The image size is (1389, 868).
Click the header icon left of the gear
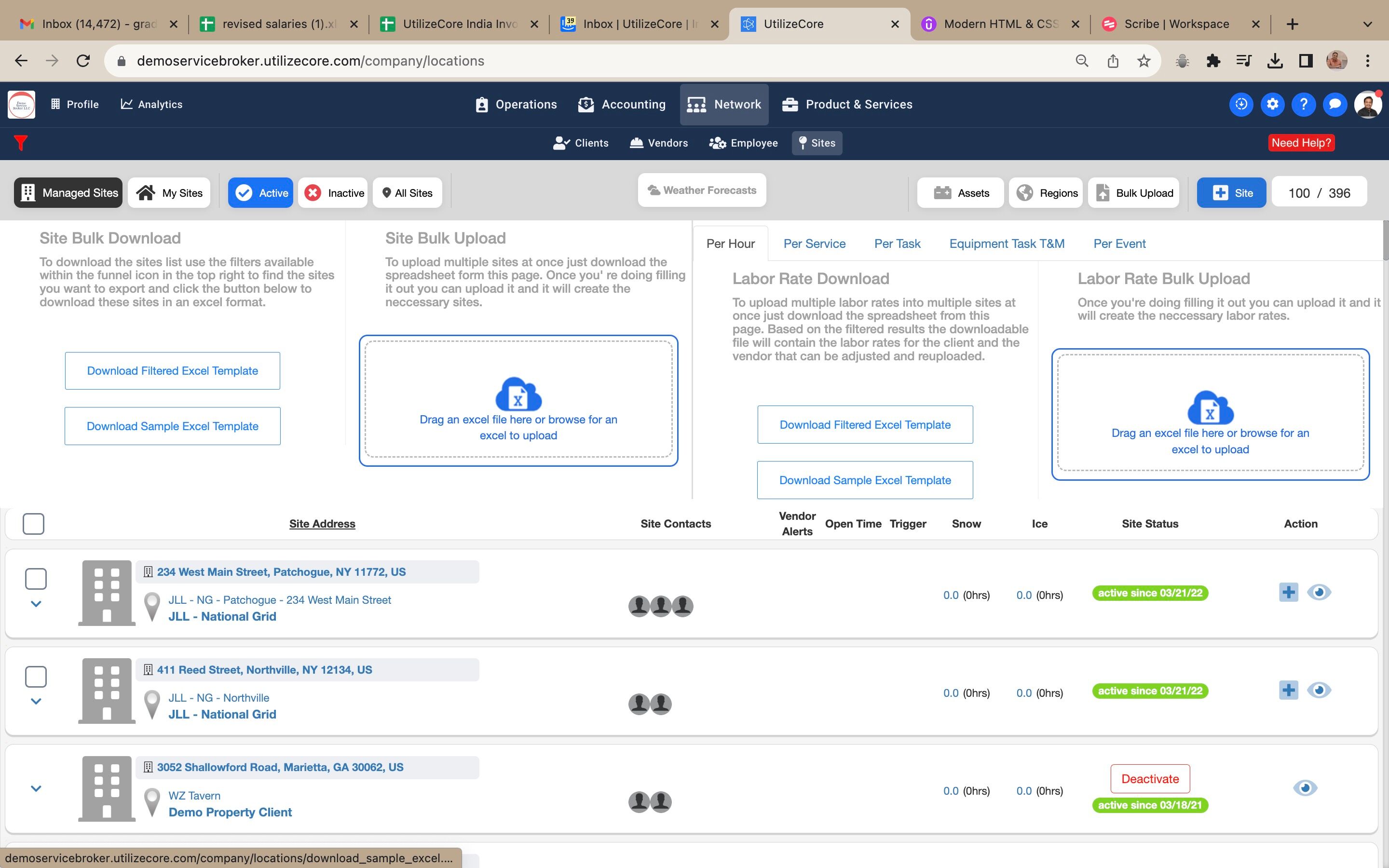pos(1241,104)
